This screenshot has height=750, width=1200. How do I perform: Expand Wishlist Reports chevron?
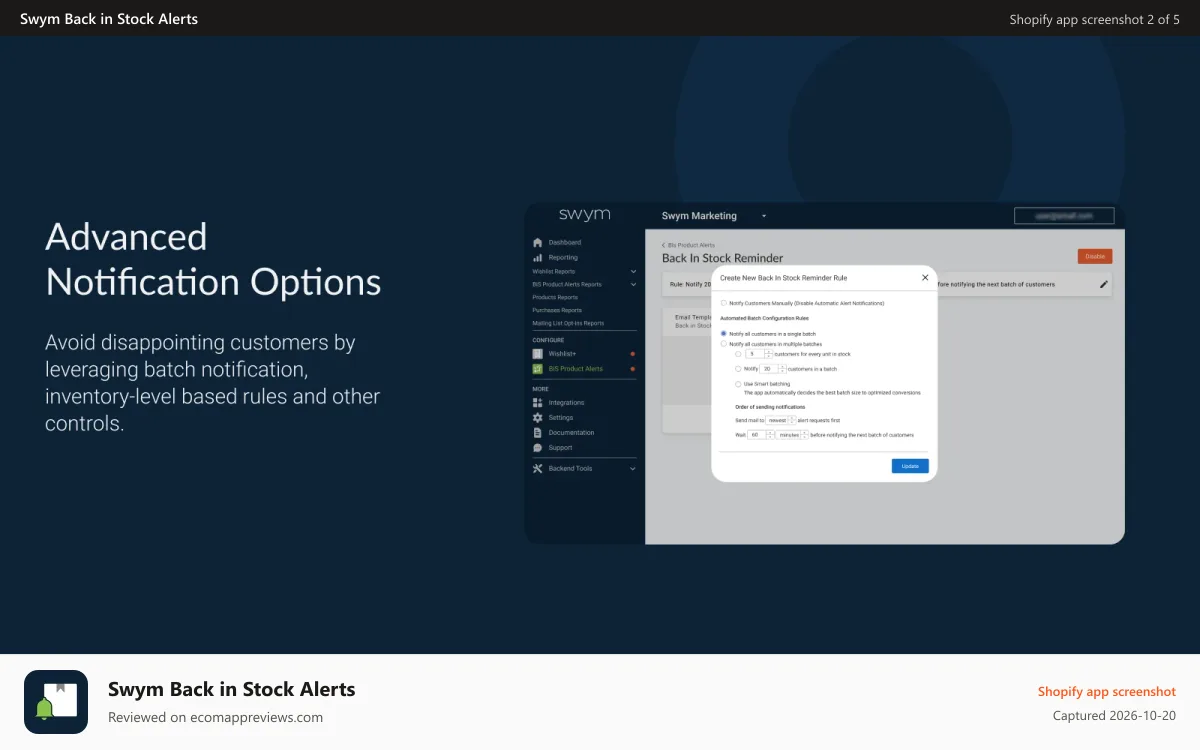tap(633, 272)
